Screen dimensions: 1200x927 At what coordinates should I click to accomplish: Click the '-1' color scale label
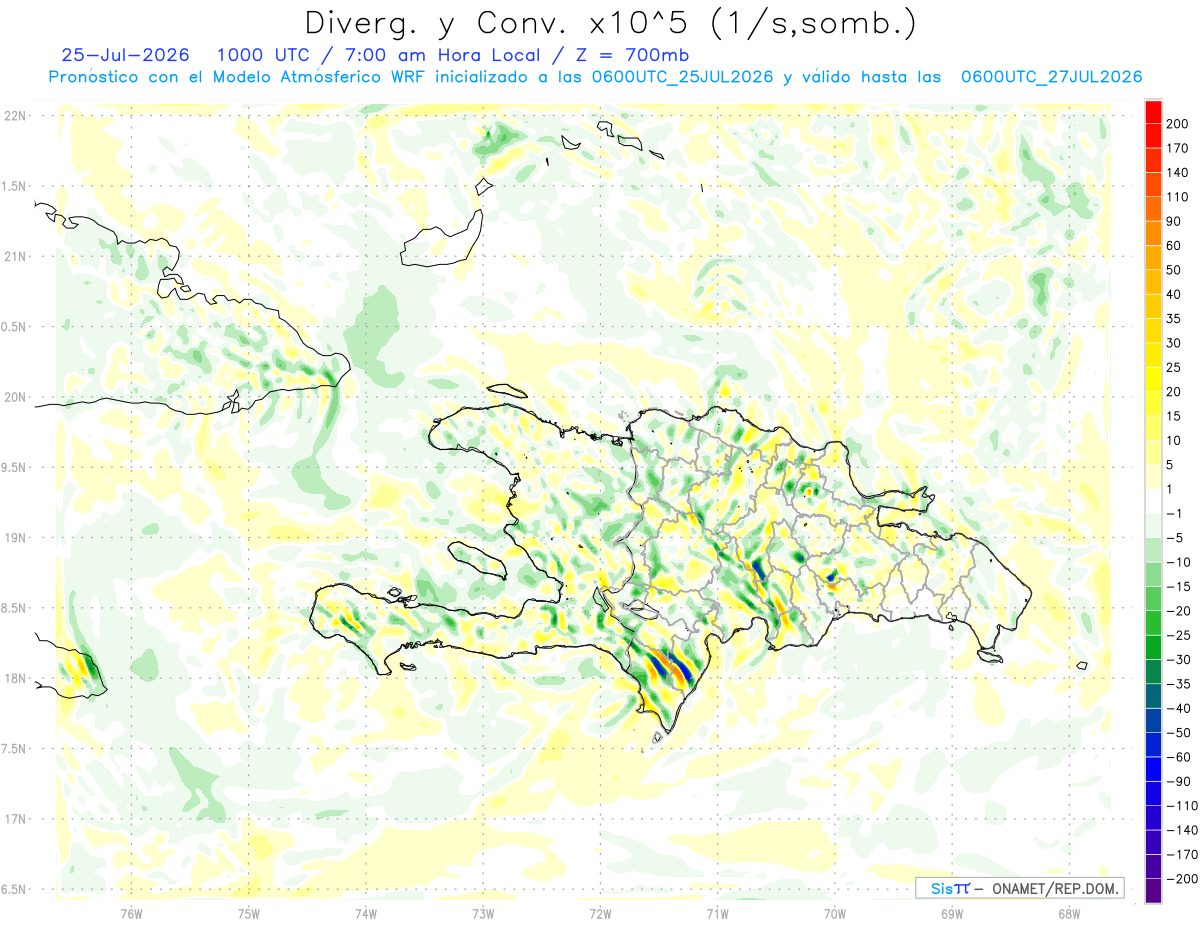[1176, 514]
